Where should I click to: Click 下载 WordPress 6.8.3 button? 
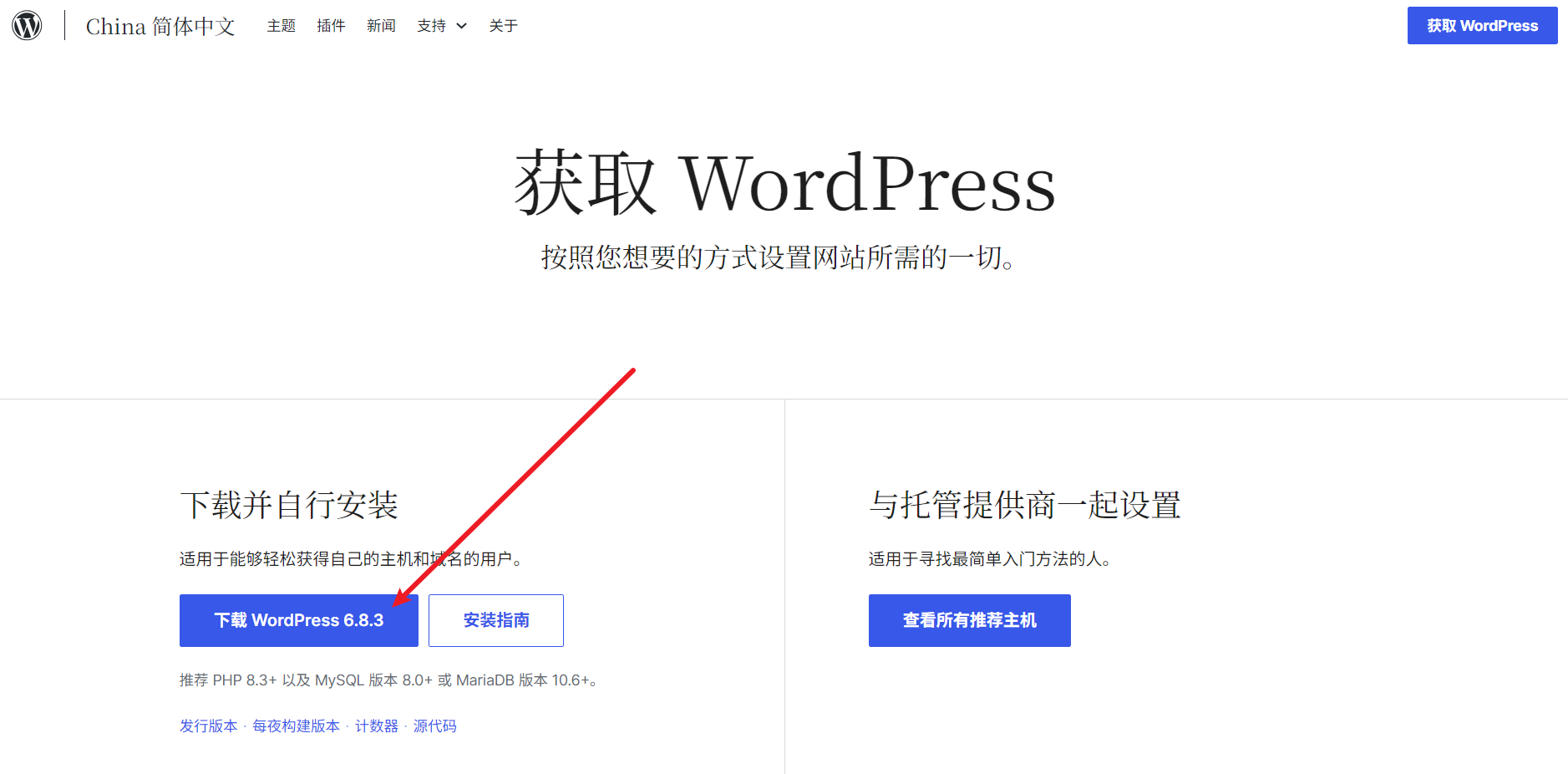pos(299,620)
